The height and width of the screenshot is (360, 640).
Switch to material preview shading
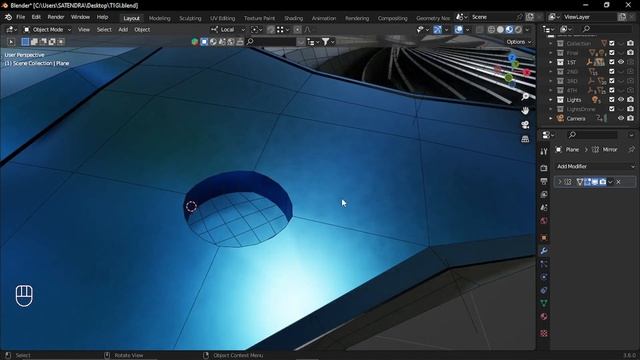(x=509, y=30)
